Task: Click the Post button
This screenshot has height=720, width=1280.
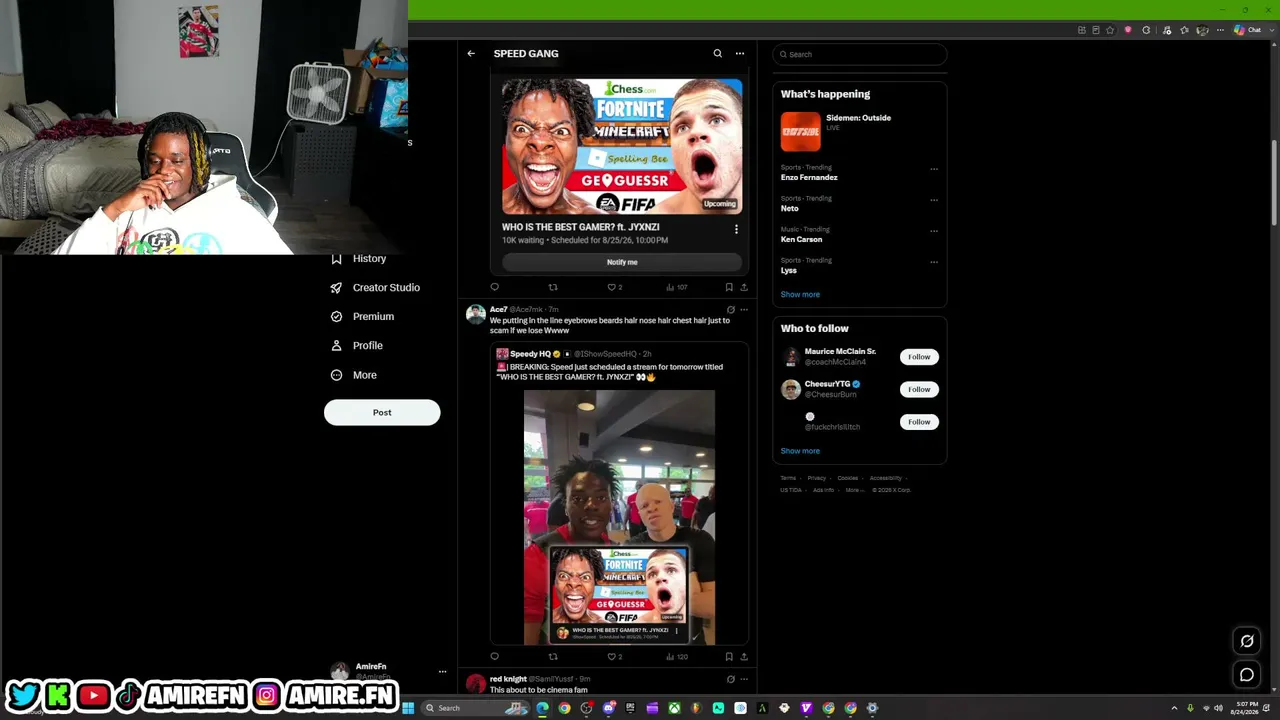Action: (382, 412)
